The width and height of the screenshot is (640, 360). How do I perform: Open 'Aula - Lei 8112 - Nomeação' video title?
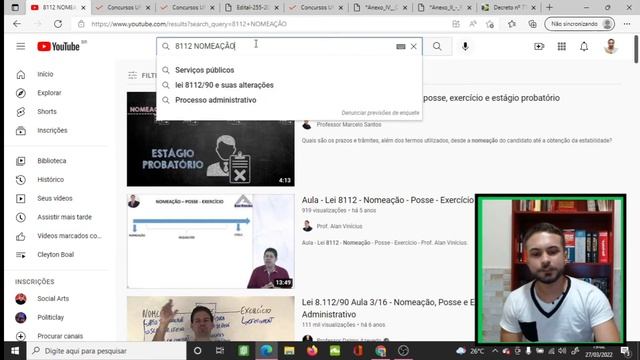(388, 200)
